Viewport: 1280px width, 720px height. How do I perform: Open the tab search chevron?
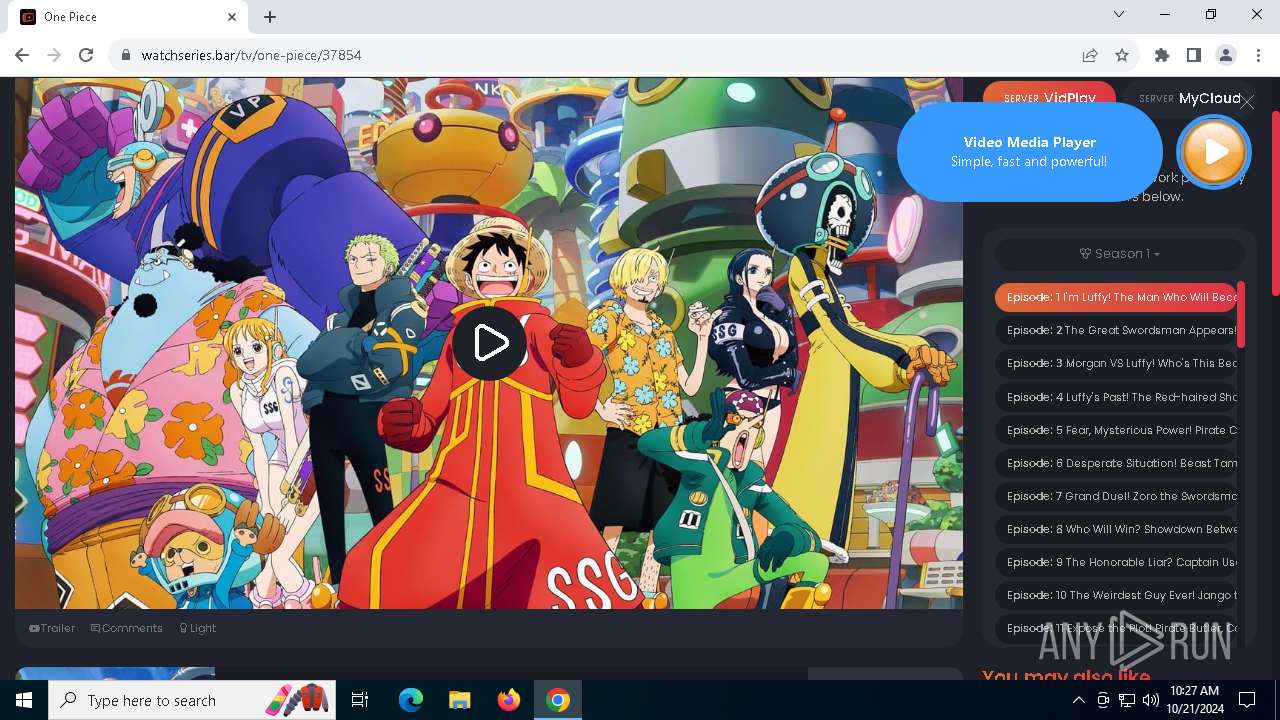click(x=1119, y=15)
